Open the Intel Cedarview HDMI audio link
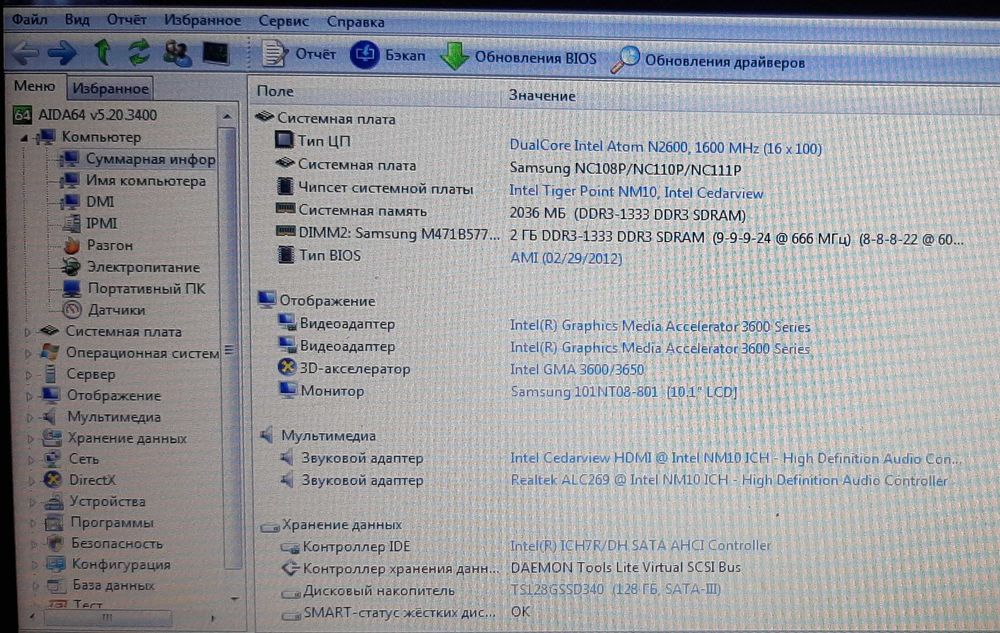Viewport: 1000px width, 633px height. [736, 458]
